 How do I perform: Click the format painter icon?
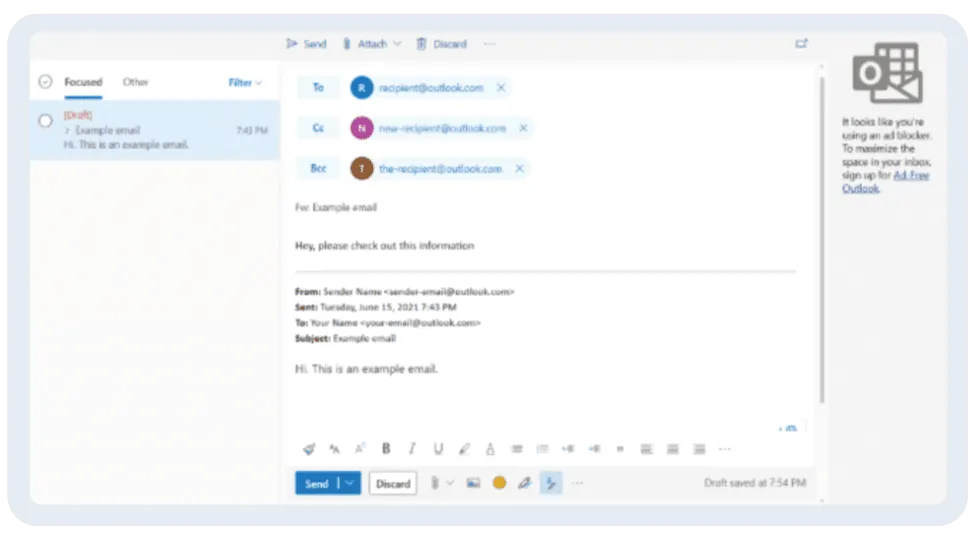(309, 449)
